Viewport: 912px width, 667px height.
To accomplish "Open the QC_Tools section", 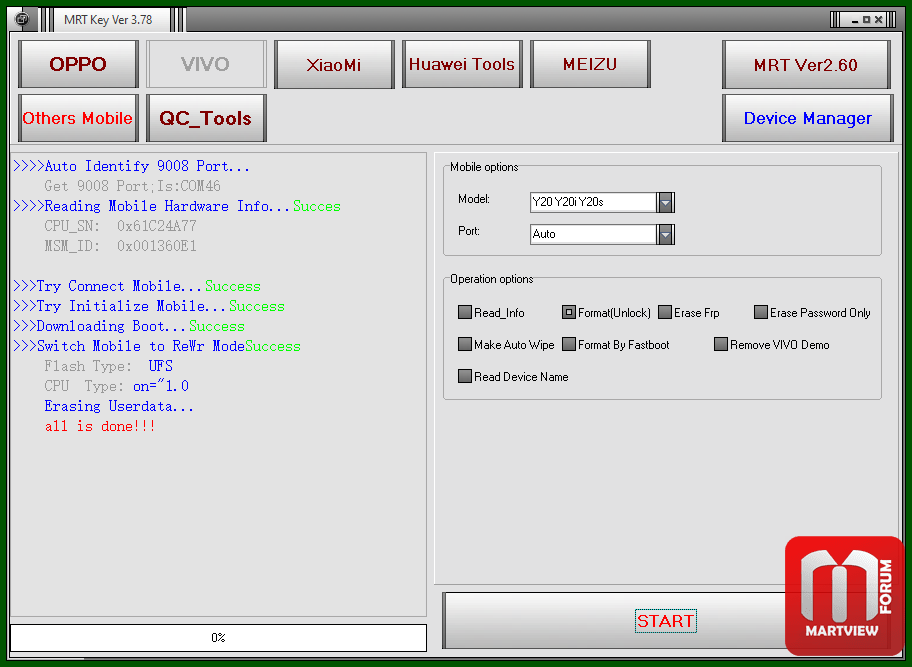I will tap(206, 118).
